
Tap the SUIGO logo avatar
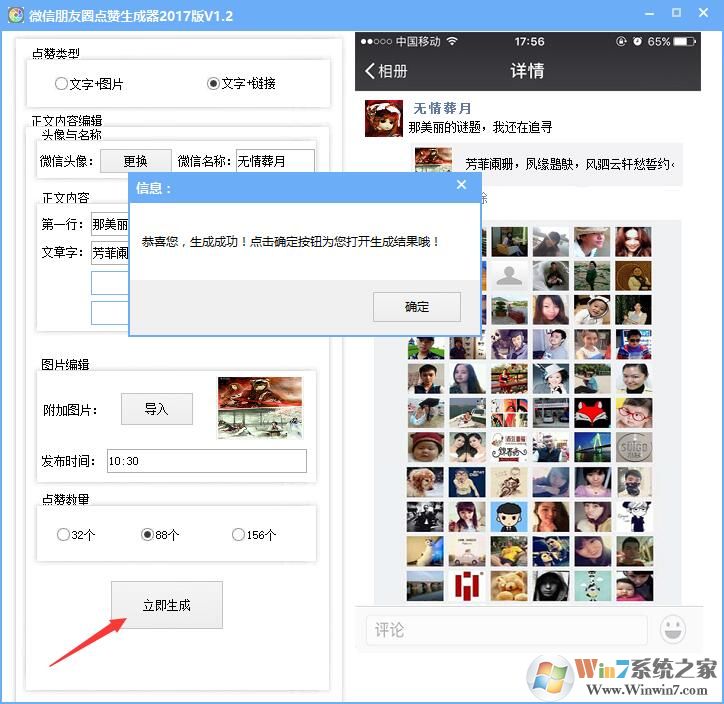(634, 447)
